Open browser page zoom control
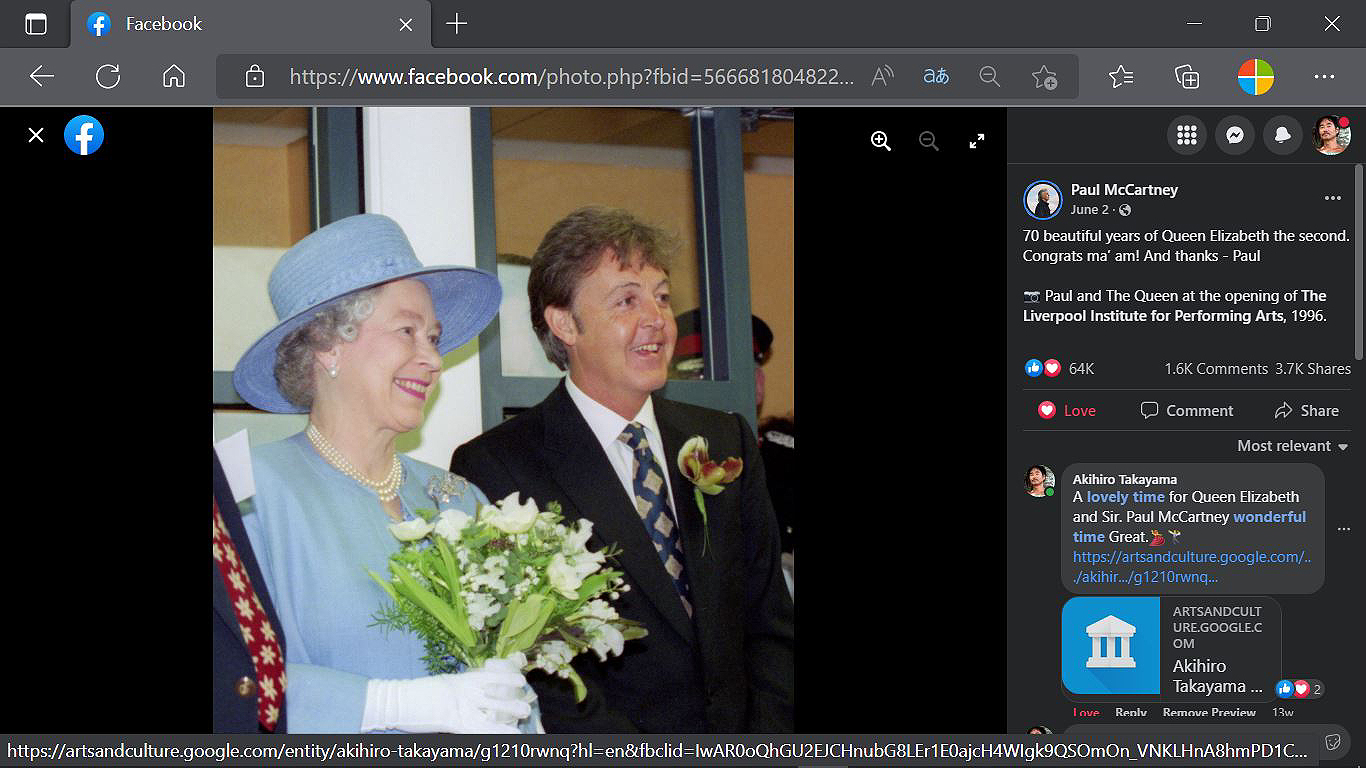 (990, 76)
